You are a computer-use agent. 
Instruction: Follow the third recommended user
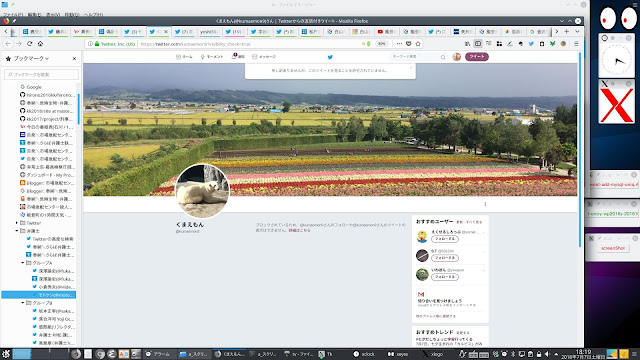pyautogui.click(x=445, y=277)
